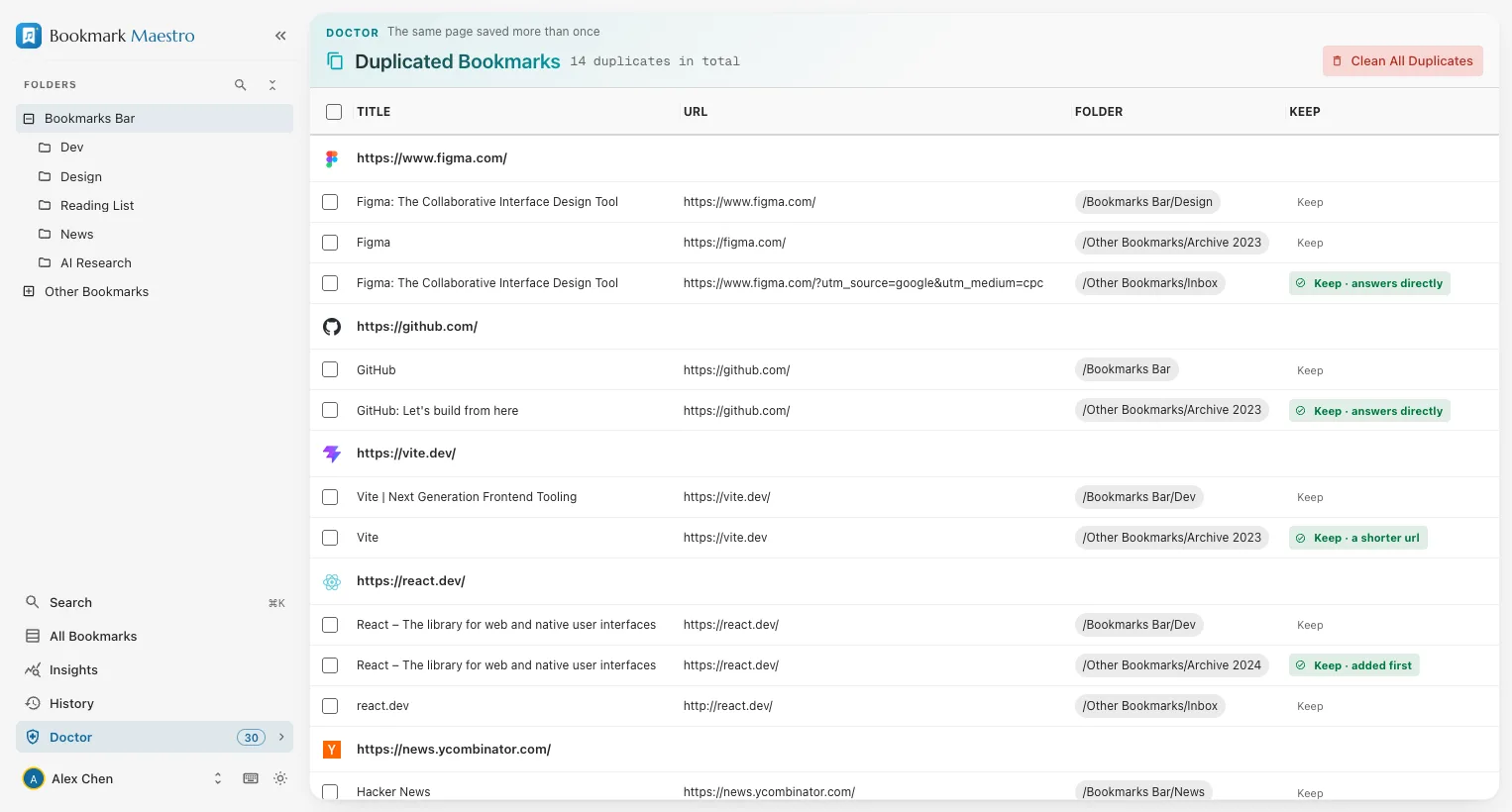The image size is (1512, 812).
Task: Click the /Bookmarks Bar/News folder tag
Action: tap(1143, 791)
